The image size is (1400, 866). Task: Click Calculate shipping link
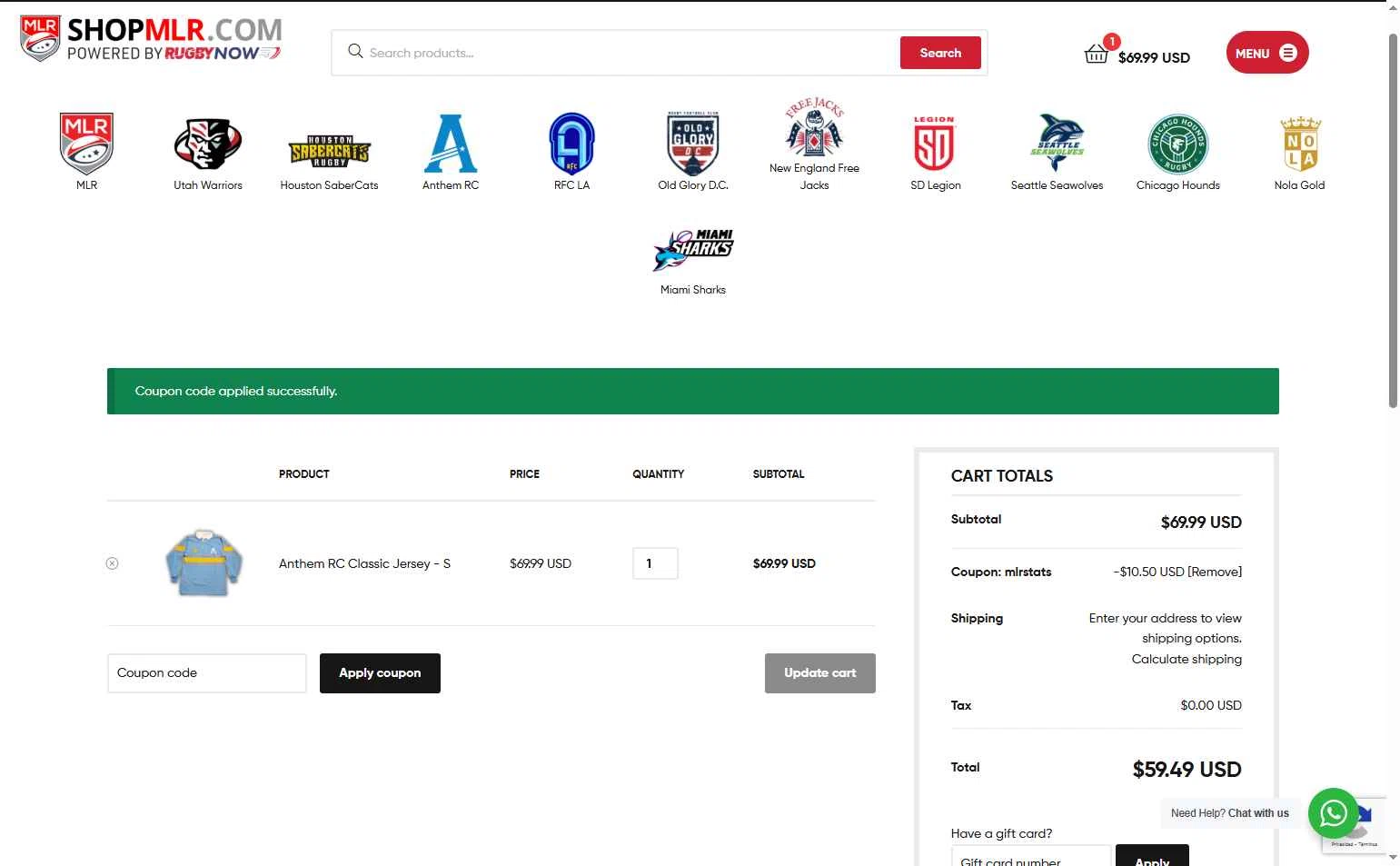[1187, 659]
